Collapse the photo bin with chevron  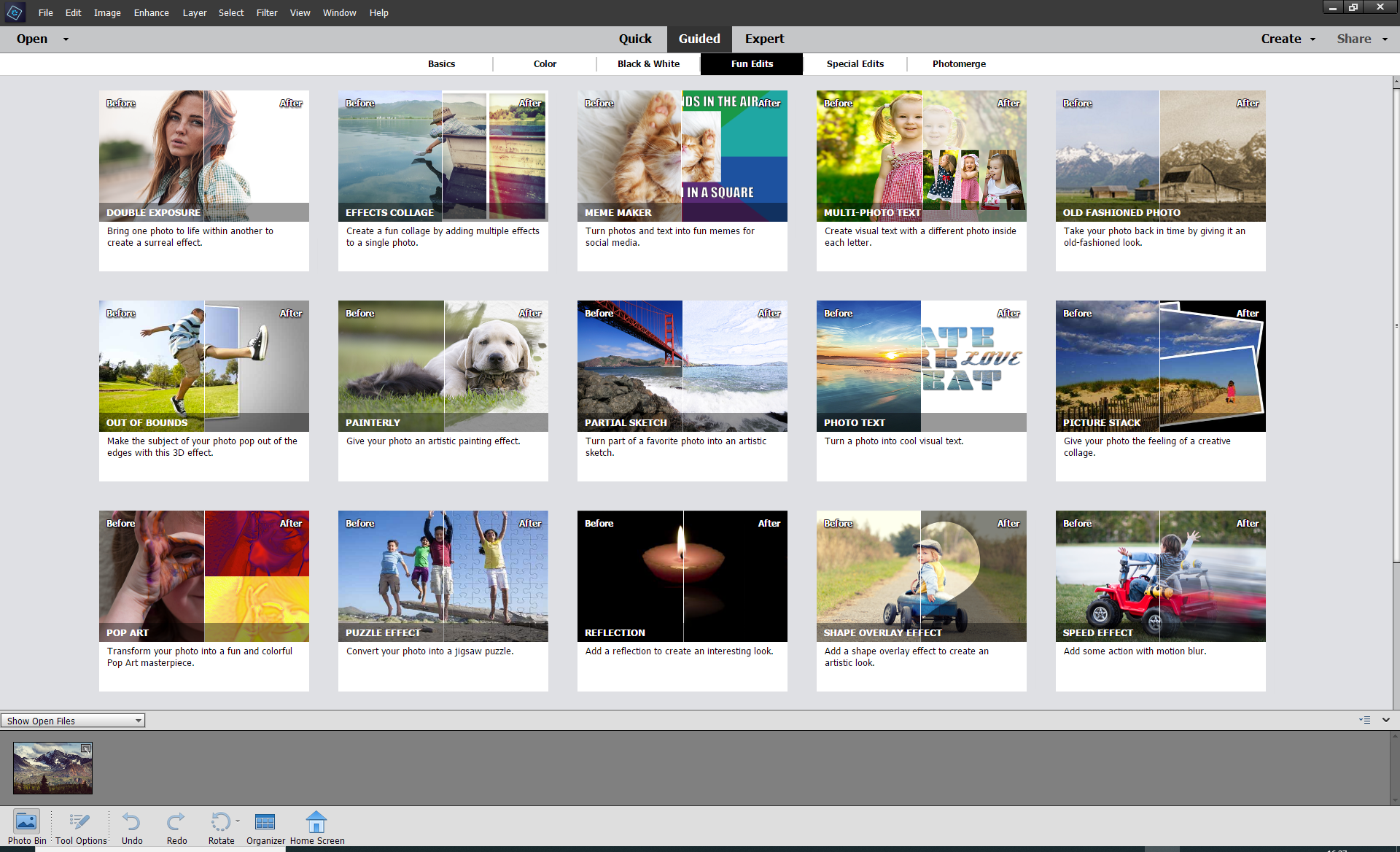point(1386,720)
